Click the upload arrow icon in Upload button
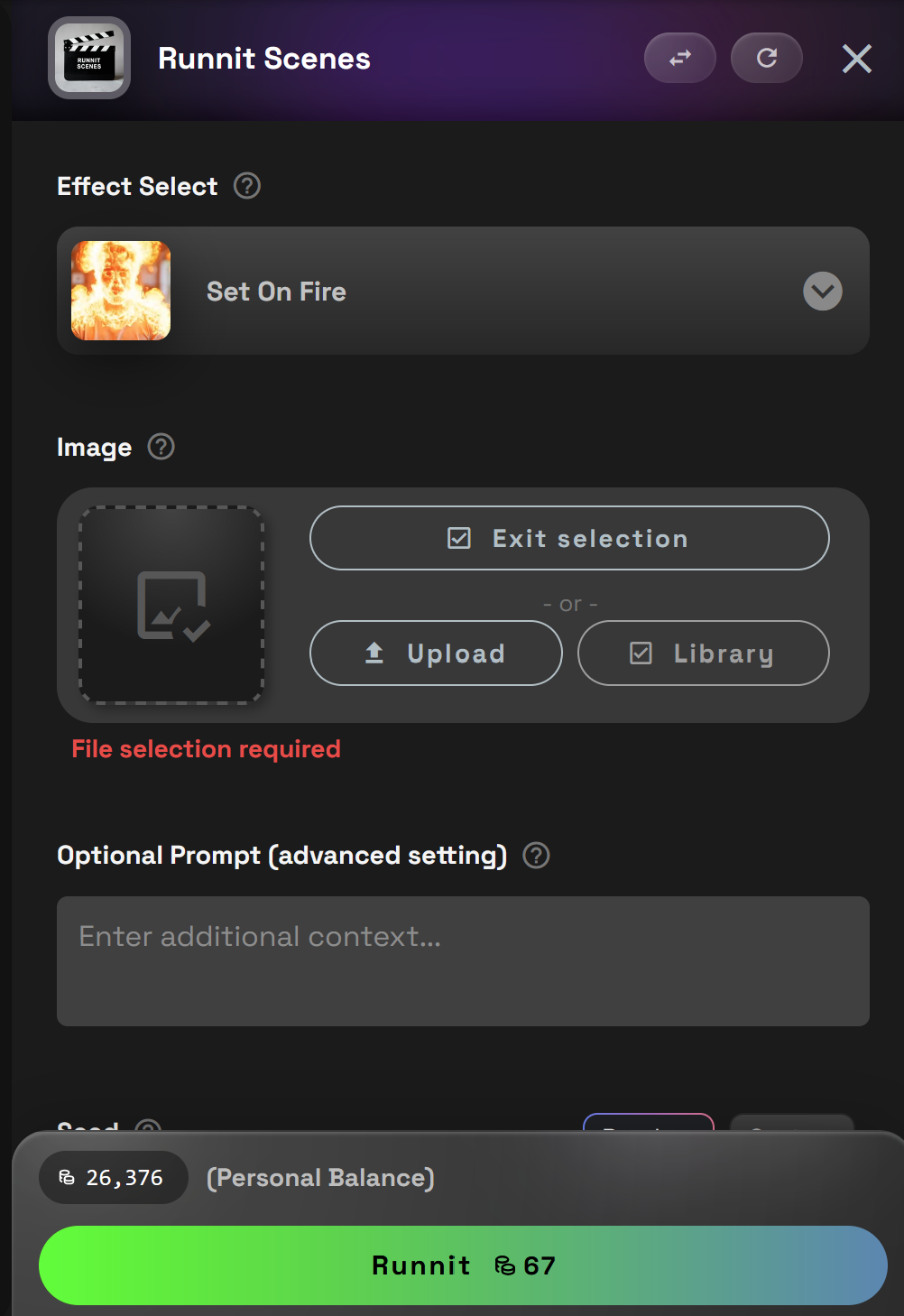Image resolution: width=904 pixels, height=1316 pixels. [x=374, y=653]
